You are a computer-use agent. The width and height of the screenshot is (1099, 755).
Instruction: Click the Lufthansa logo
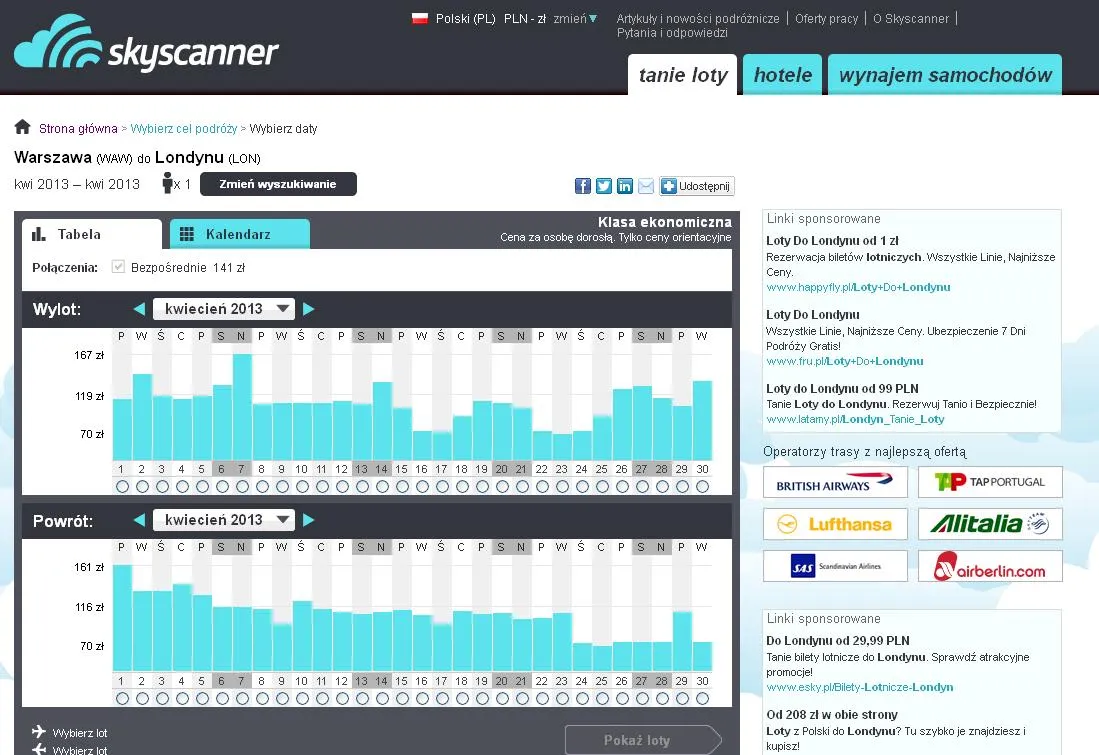[x=835, y=524]
